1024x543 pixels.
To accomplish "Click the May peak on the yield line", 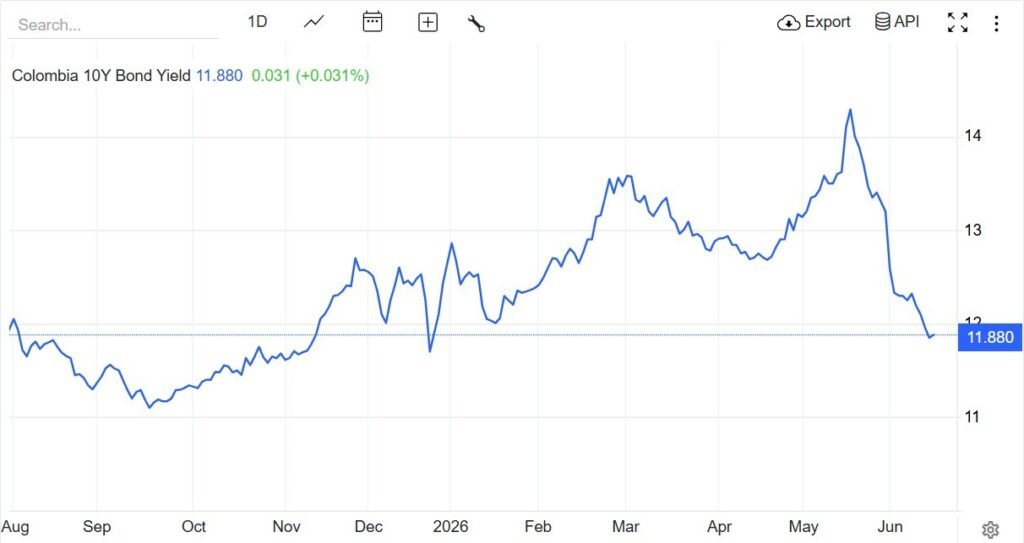I will click(850, 110).
